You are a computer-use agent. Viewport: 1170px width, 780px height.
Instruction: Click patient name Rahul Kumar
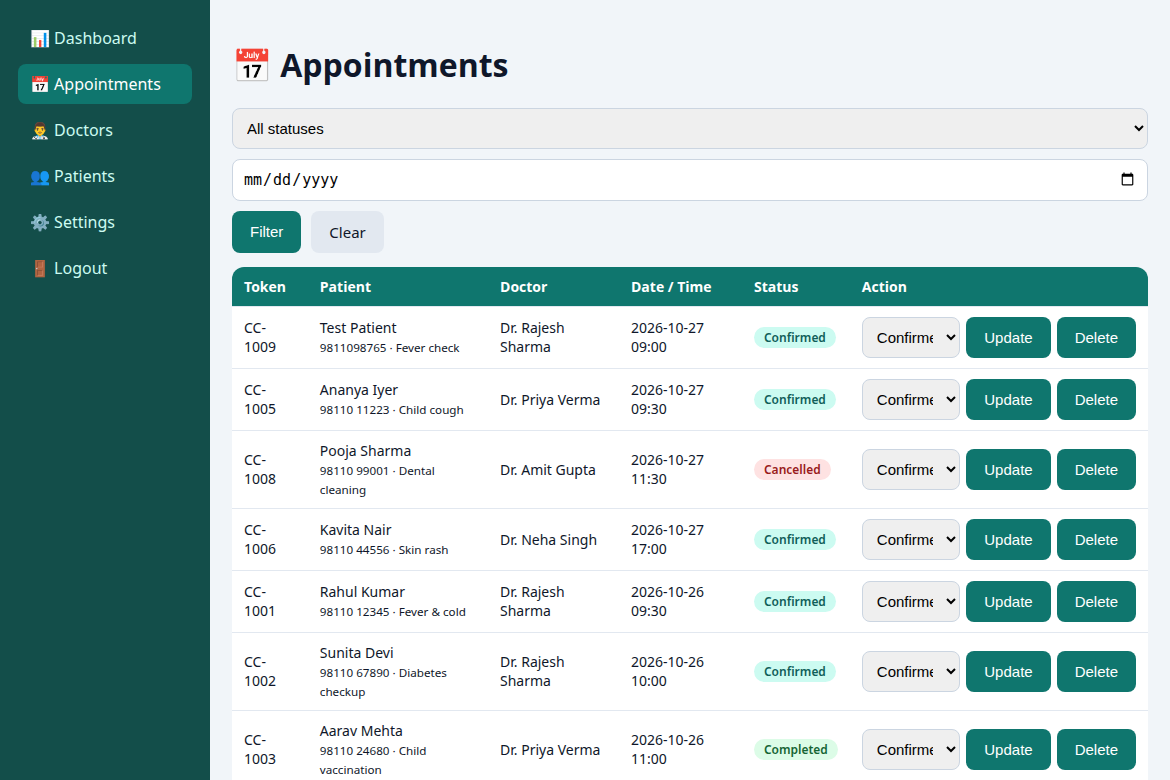pos(362,592)
